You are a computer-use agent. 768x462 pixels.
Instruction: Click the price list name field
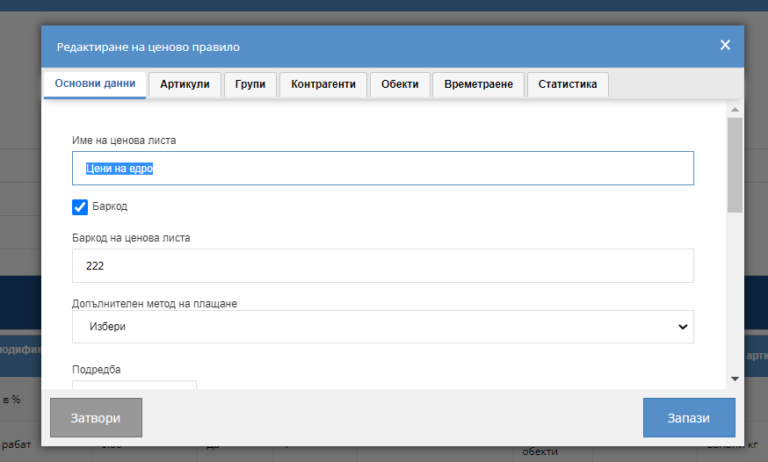383,169
